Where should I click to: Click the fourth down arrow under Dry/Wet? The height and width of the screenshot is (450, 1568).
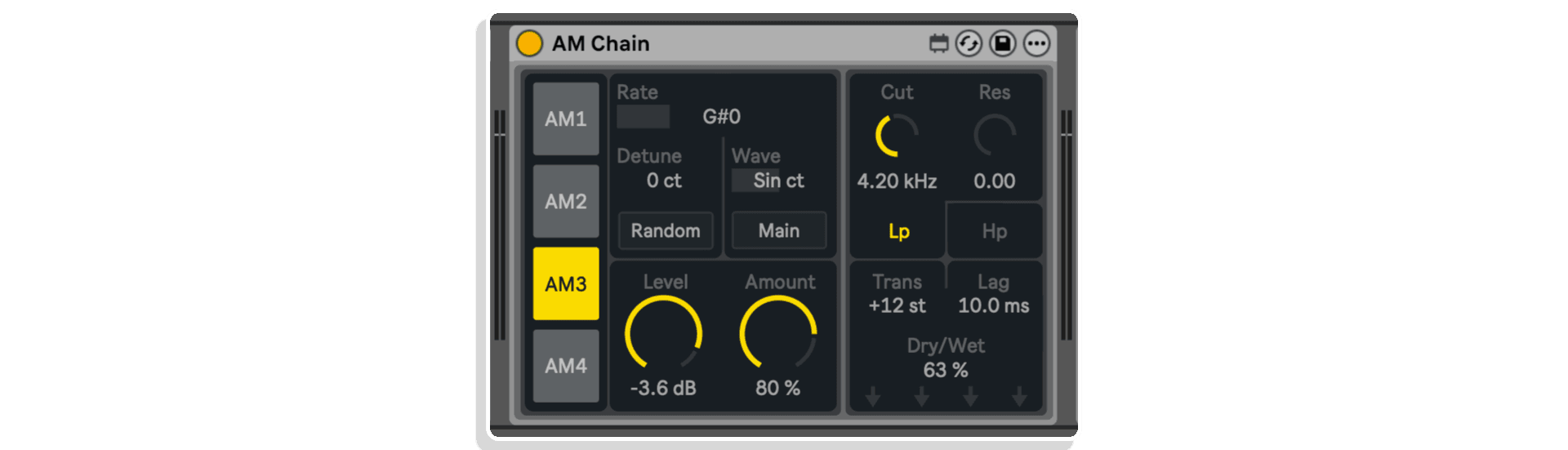pyautogui.click(x=1019, y=396)
